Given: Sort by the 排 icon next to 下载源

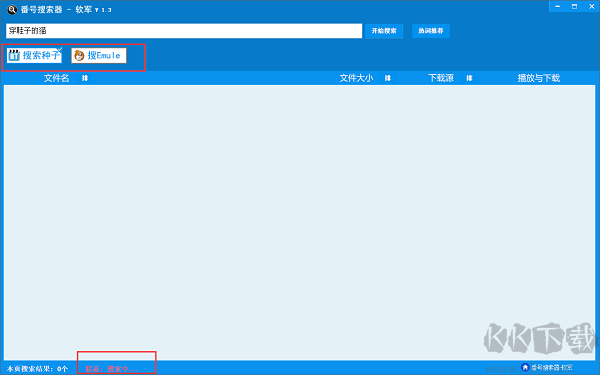Looking at the screenshot, I should pos(469,78).
